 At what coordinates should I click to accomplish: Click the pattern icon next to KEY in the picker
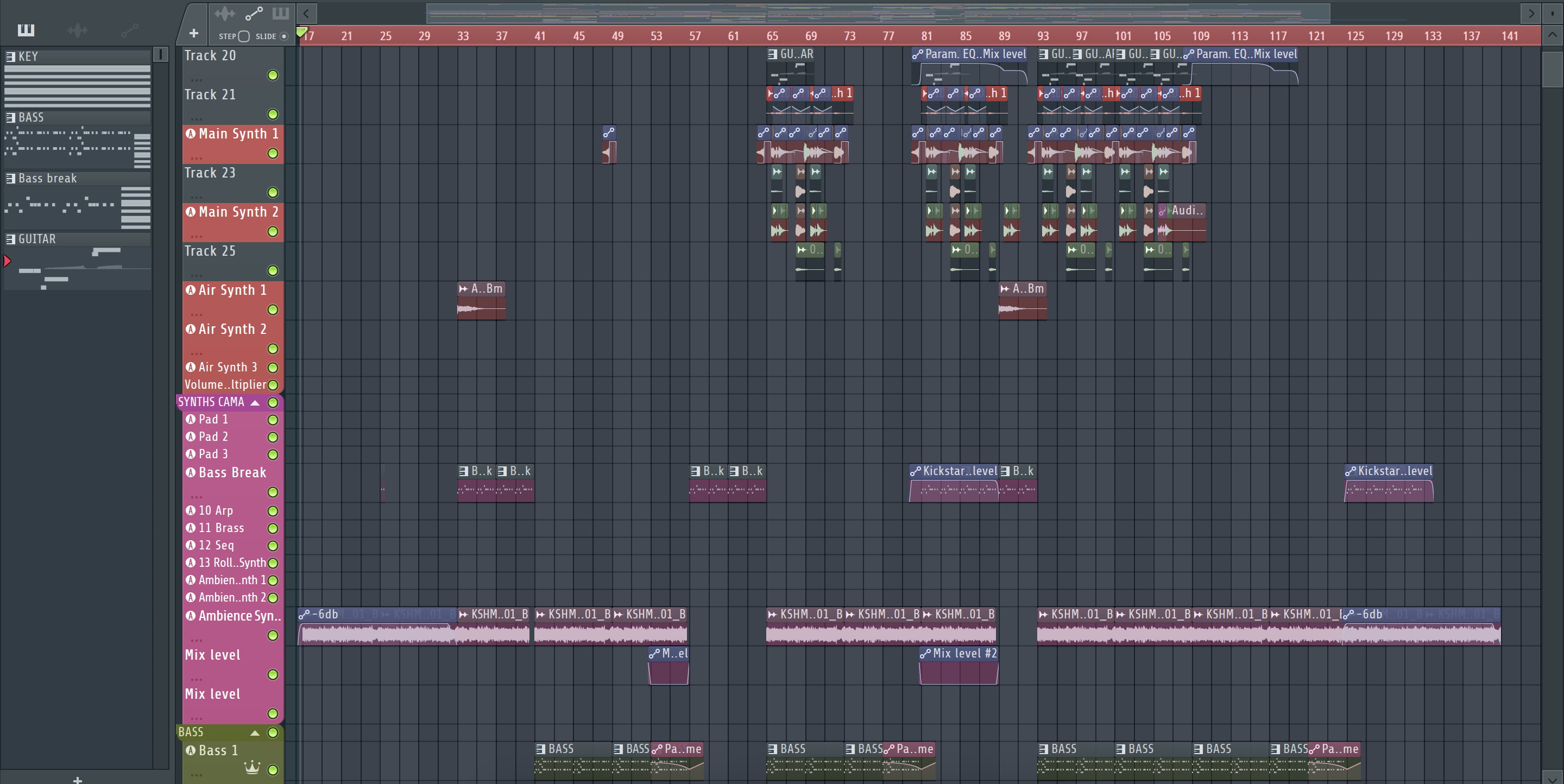click(x=10, y=56)
